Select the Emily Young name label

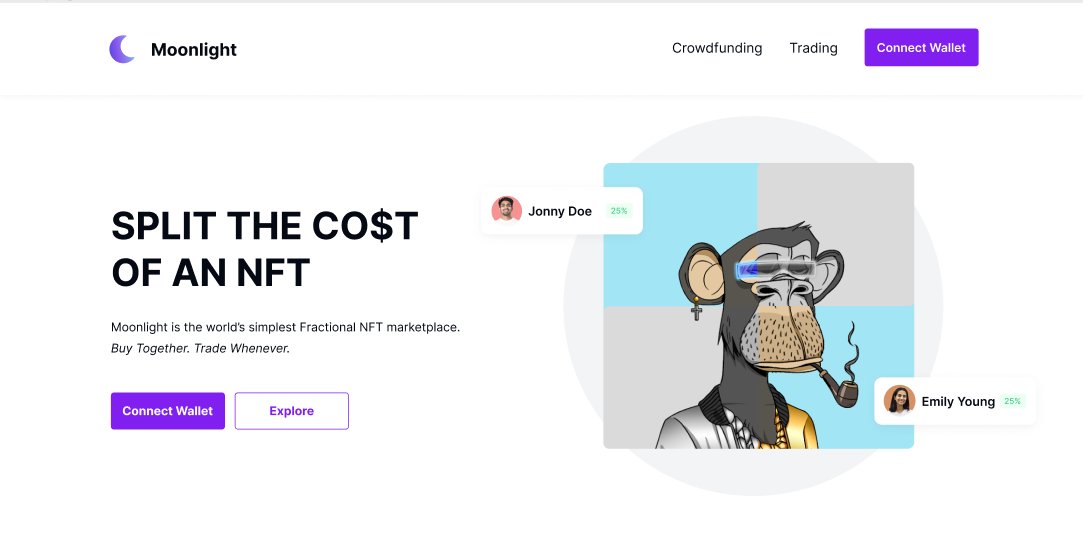coord(958,401)
